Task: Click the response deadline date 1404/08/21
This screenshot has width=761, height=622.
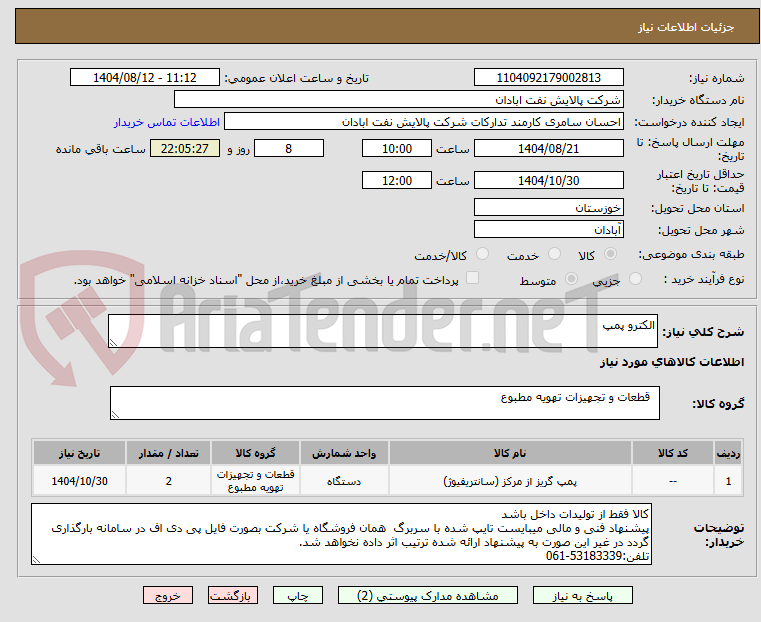Action: (x=548, y=148)
